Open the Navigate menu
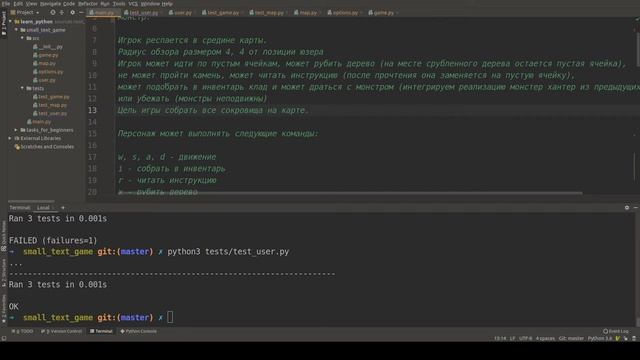 point(50,4)
